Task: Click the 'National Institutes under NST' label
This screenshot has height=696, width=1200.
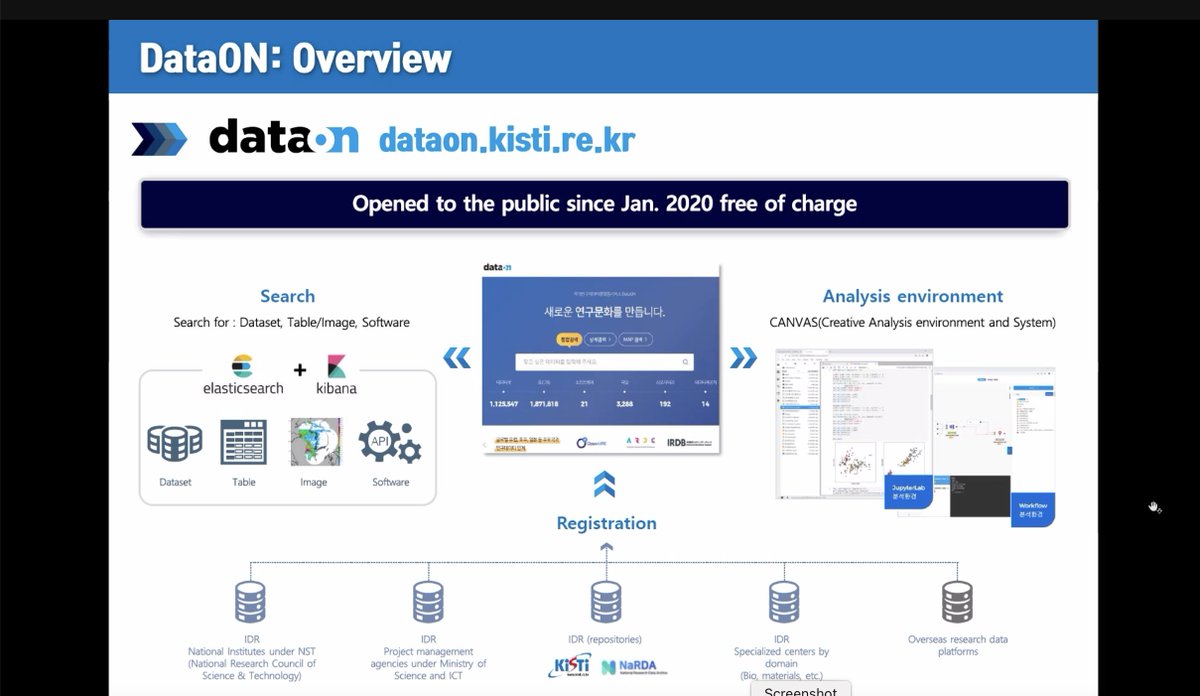Action: pos(251,657)
